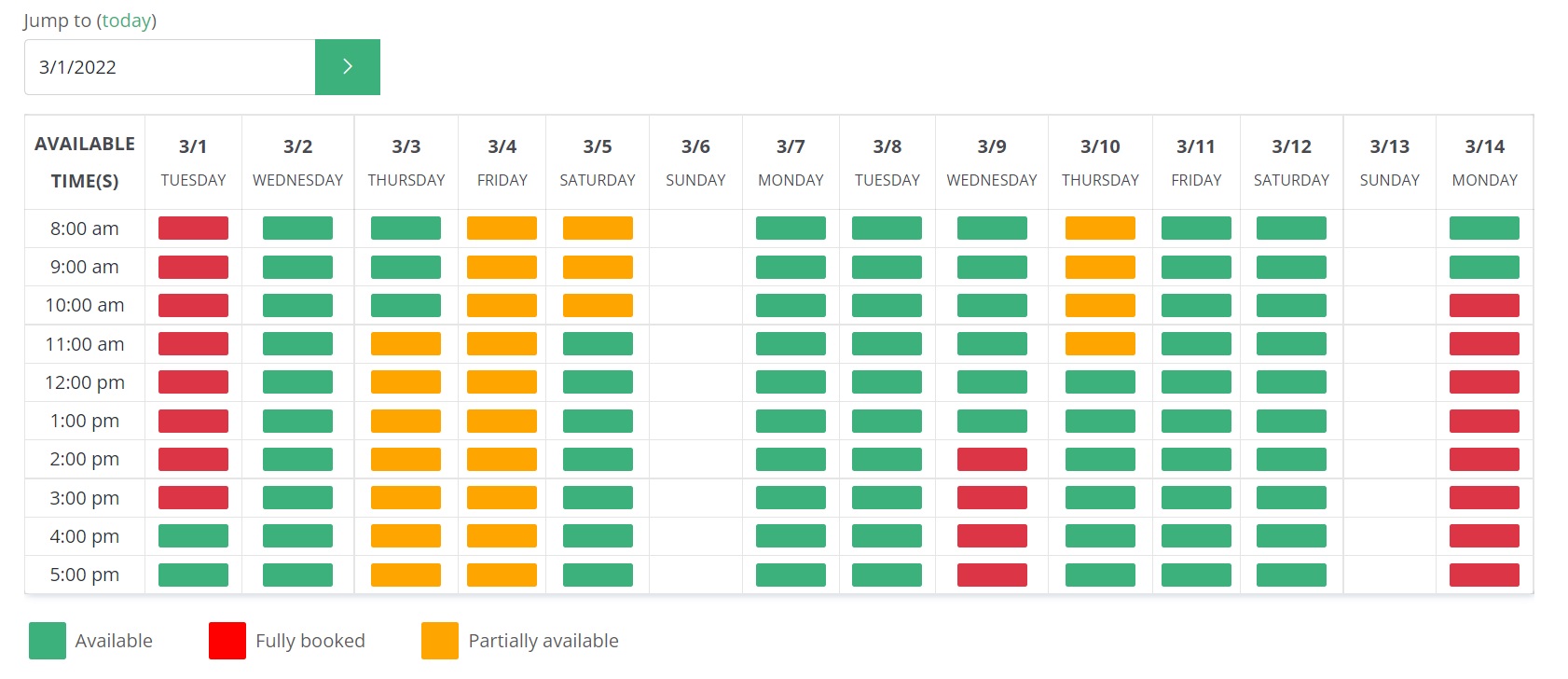Click the 3/13 Sunday column header

point(1389,162)
